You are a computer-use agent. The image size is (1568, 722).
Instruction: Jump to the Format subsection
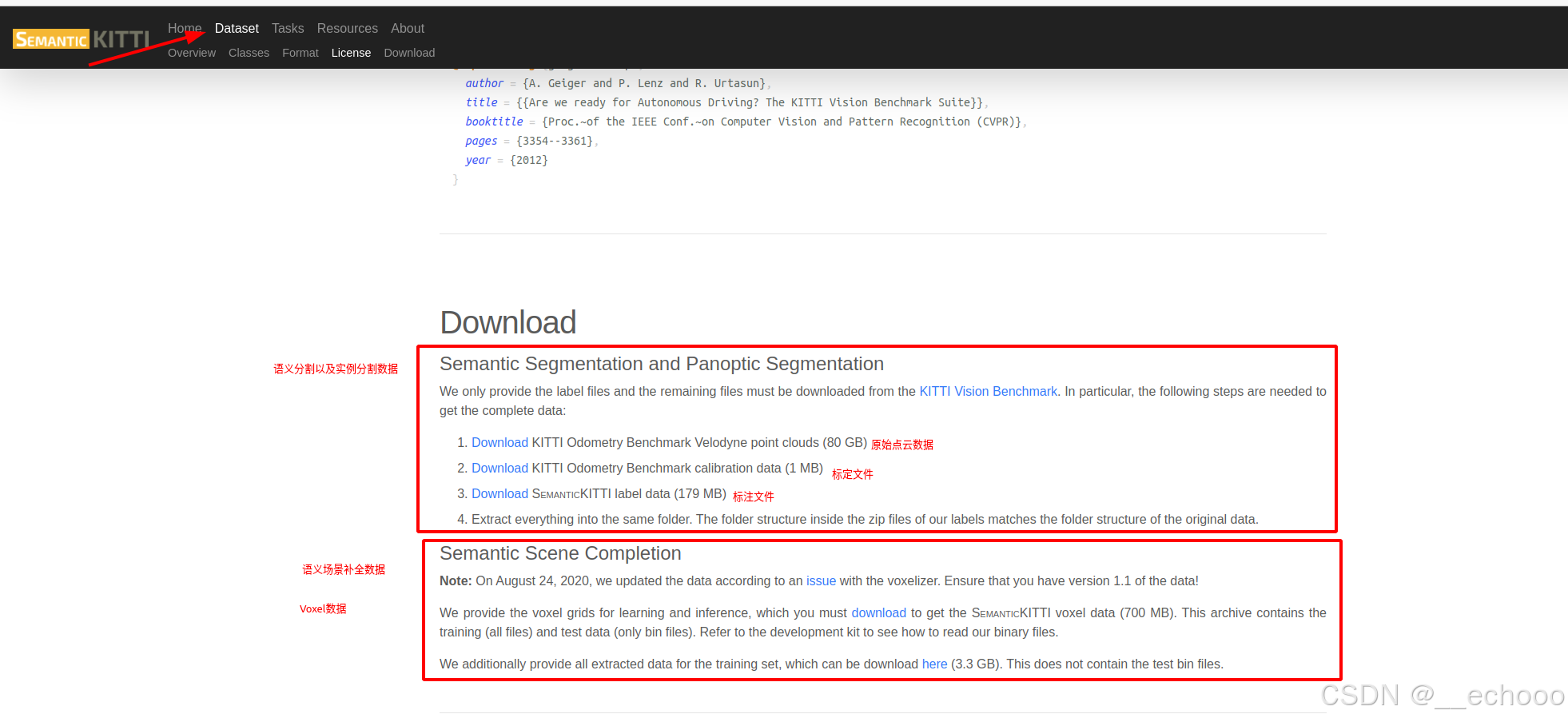pyautogui.click(x=300, y=53)
